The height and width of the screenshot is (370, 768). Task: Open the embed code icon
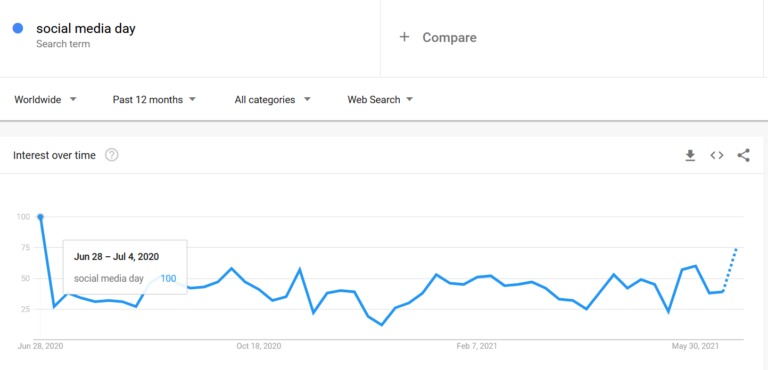[x=717, y=155]
